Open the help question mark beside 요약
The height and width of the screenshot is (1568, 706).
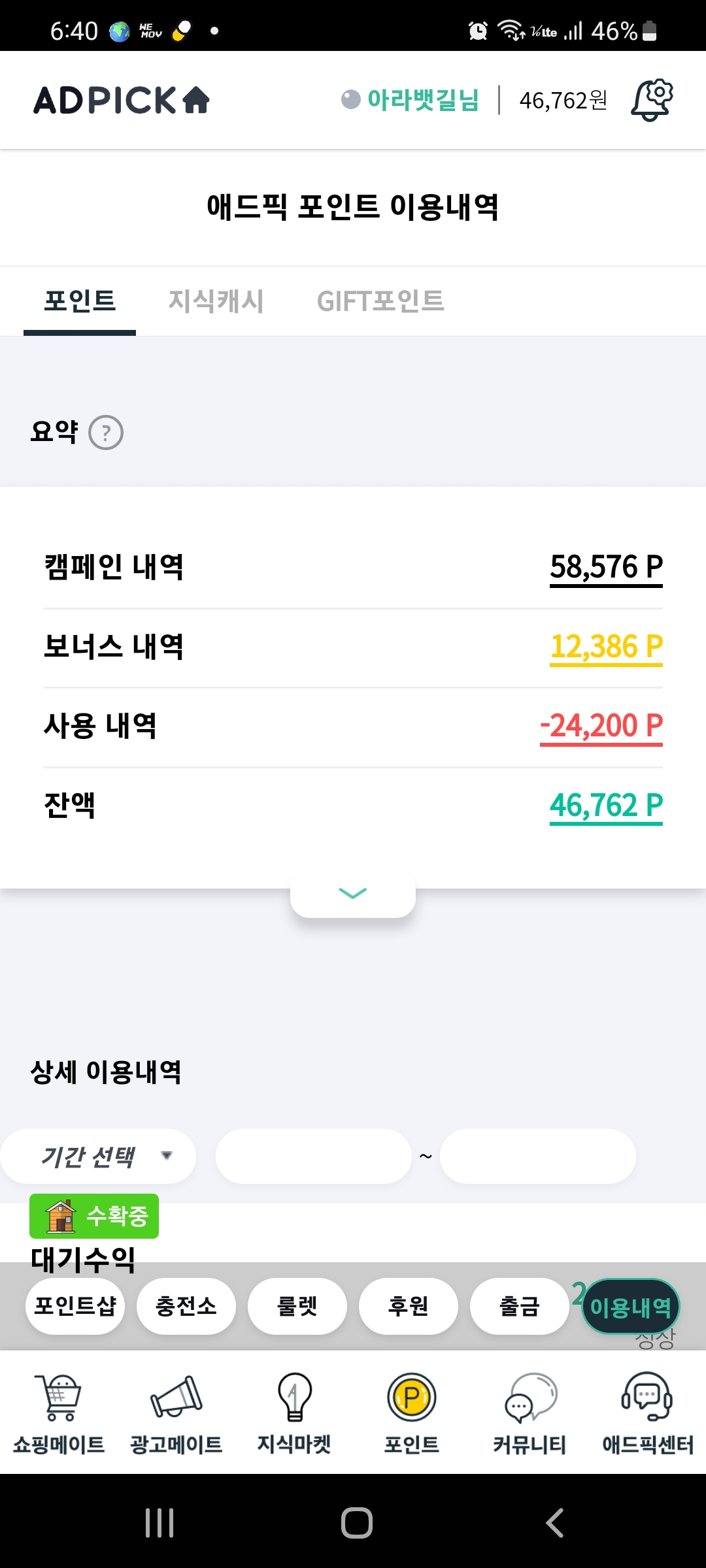(x=106, y=433)
